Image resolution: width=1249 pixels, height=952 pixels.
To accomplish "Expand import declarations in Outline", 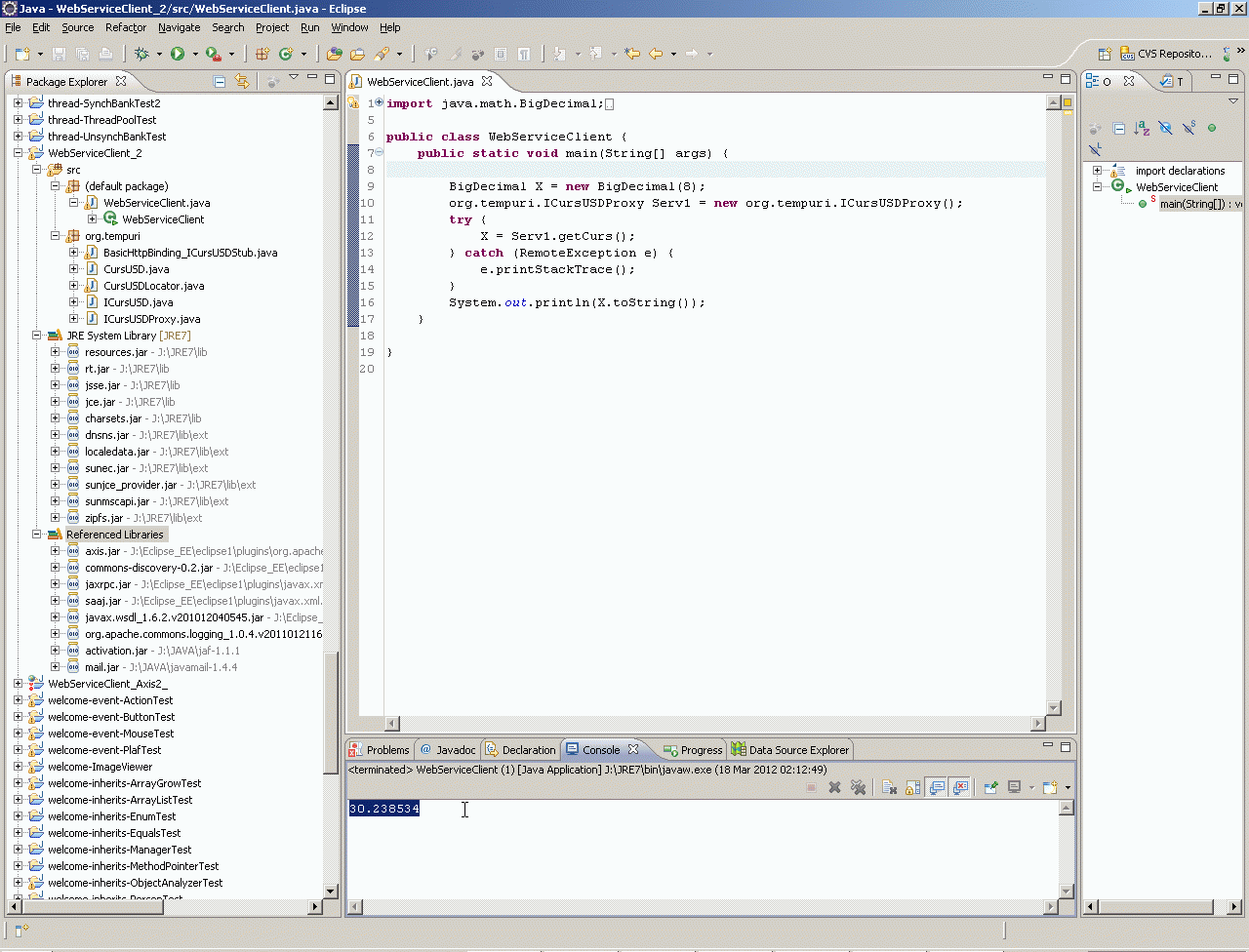I will (x=1097, y=171).
